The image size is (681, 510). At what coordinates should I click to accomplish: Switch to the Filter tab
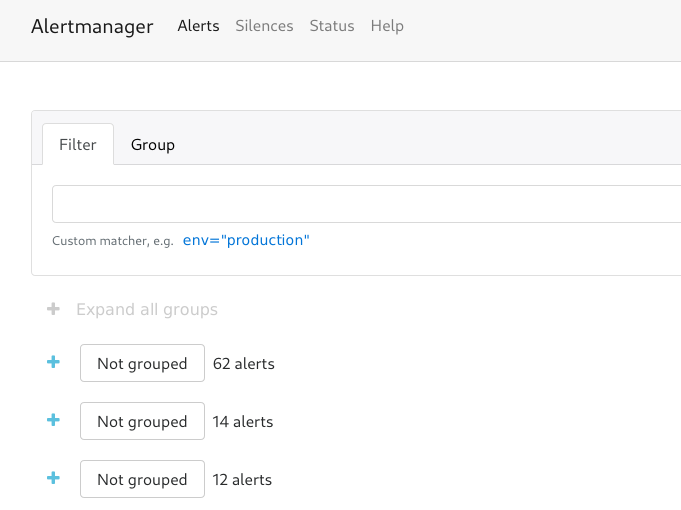78,145
